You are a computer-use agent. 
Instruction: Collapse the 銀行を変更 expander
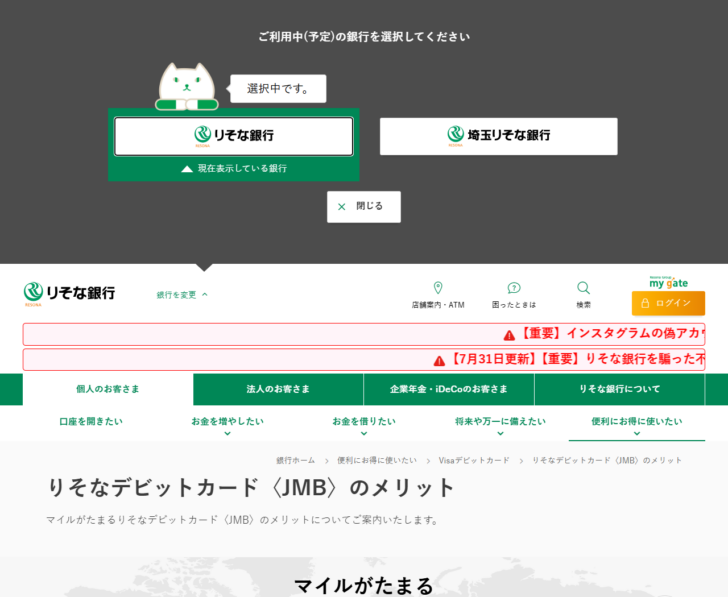point(182,295)
